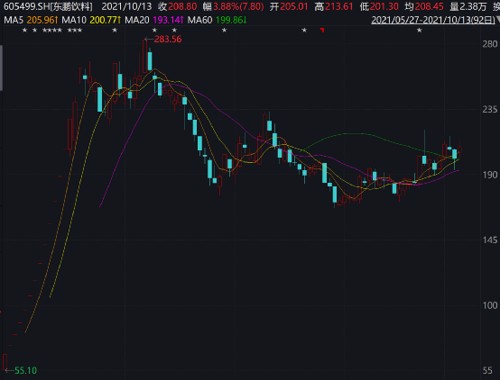Click the dropdown arrow after the 92日 range
The height and width of the screenshot is (380, 500).
pos(498,20)
